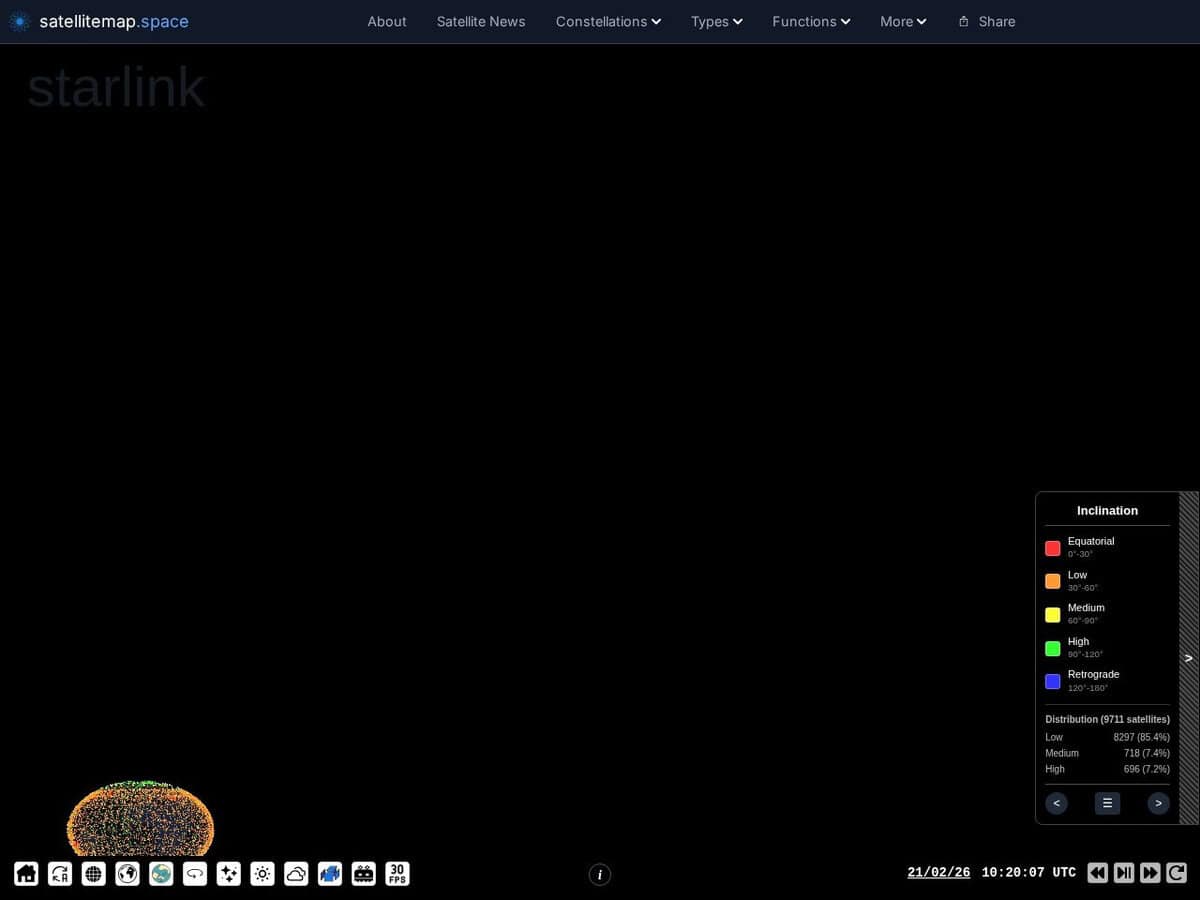Click the Share button
Viewport: 1200px width, 900px height.
pos(986,21)
